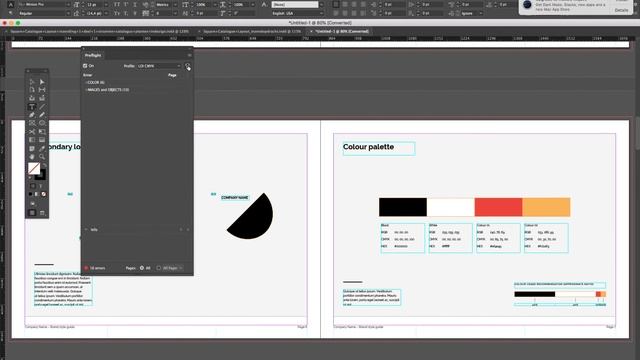Viewport: 640px width, 360px height.
Task: Select the Rectangle Frame tool
Action: (32, 123)
